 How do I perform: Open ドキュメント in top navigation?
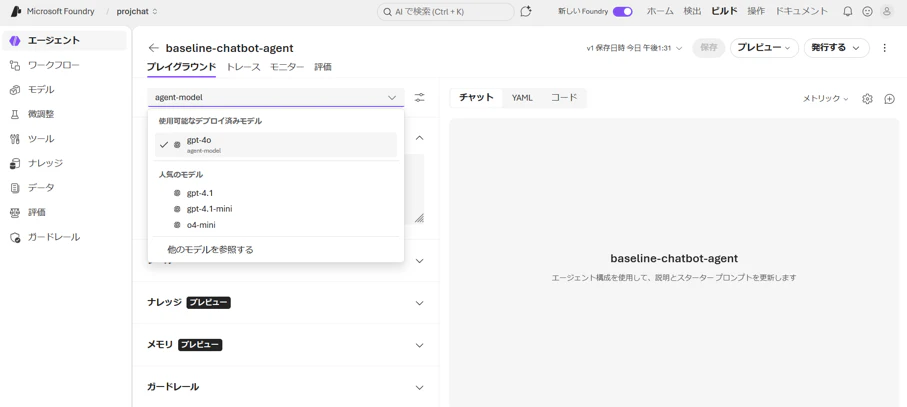click(x=802, y=12)
